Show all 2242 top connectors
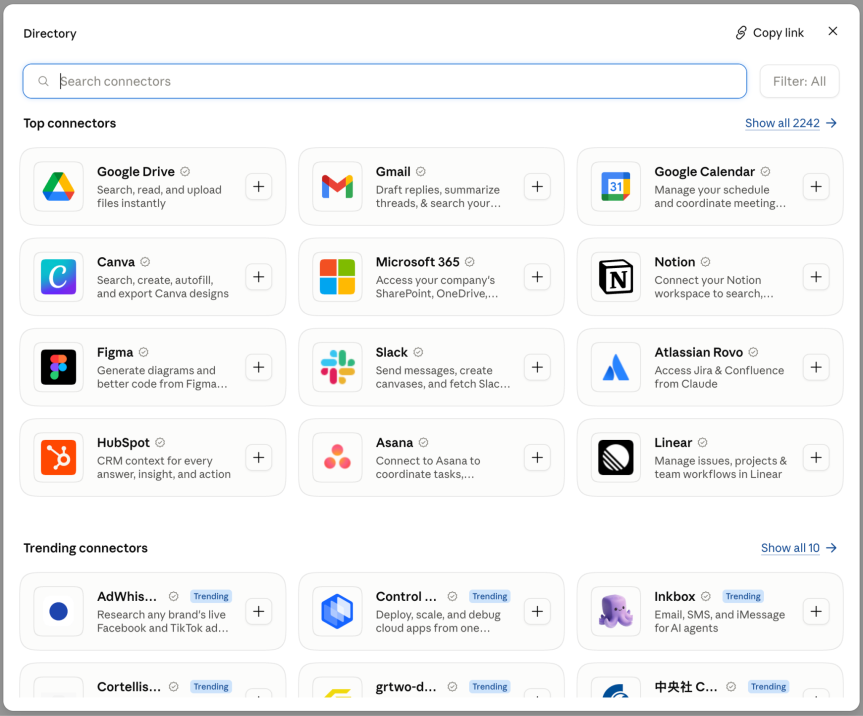863x716 pixels. point(791,123)
